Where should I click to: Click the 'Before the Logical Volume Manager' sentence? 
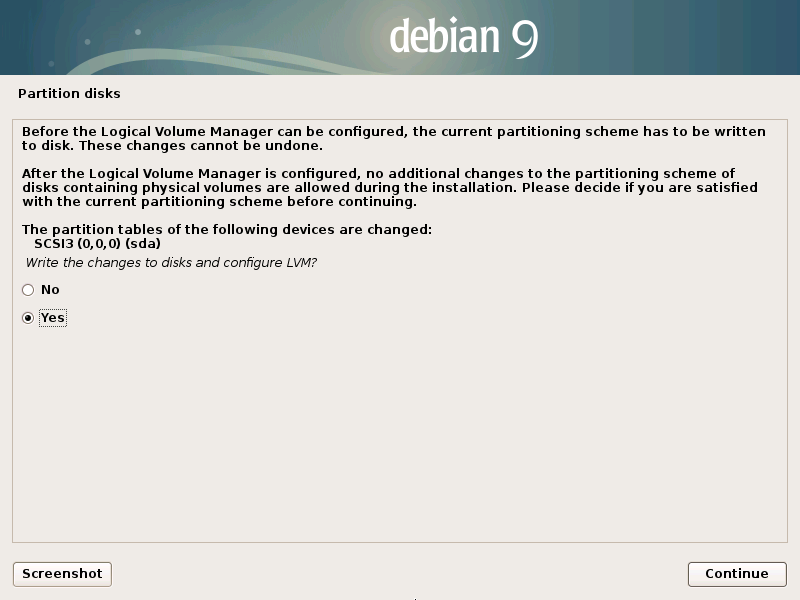pos(394,139)
